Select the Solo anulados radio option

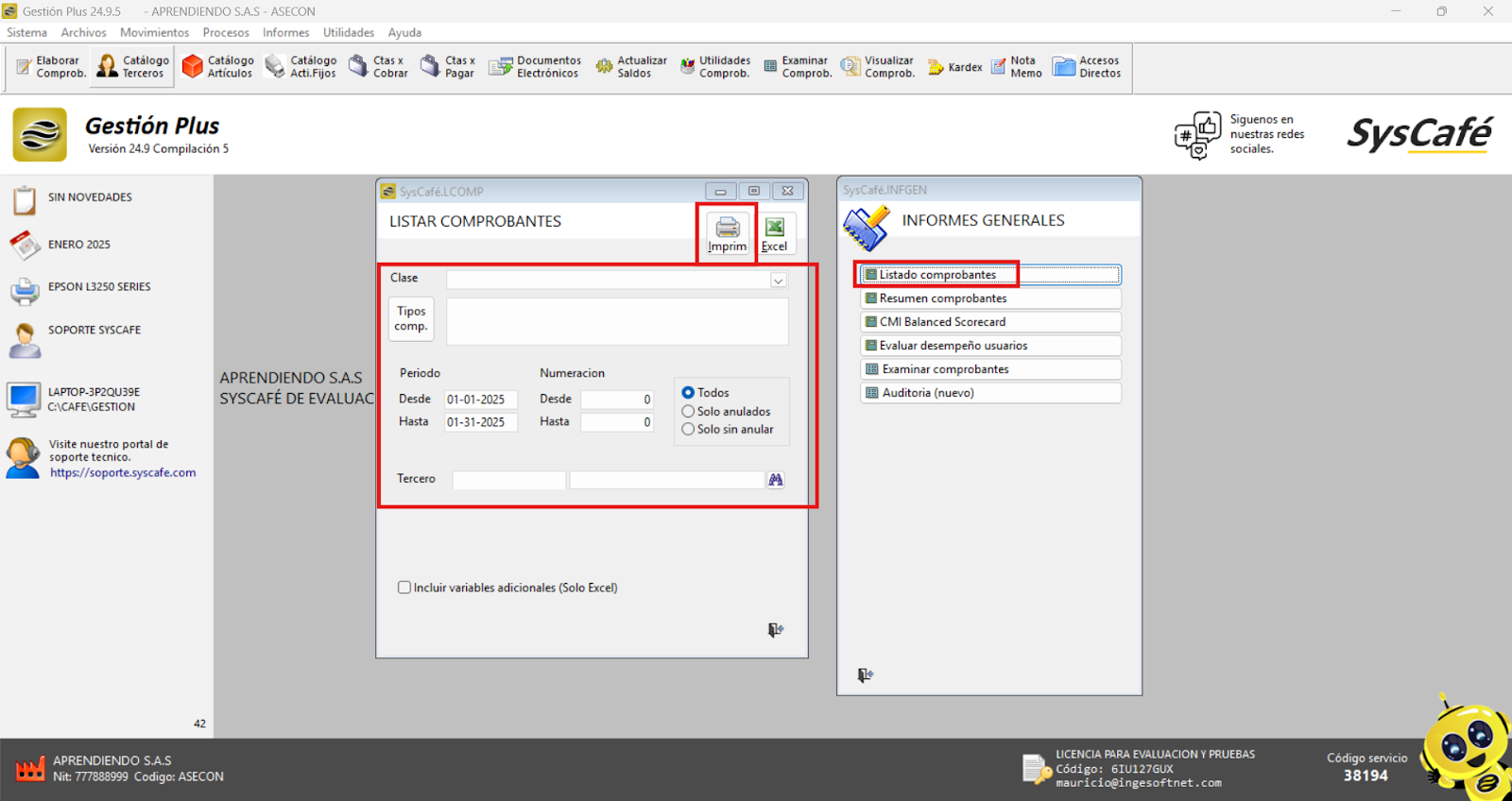click(x=688, y=412)
